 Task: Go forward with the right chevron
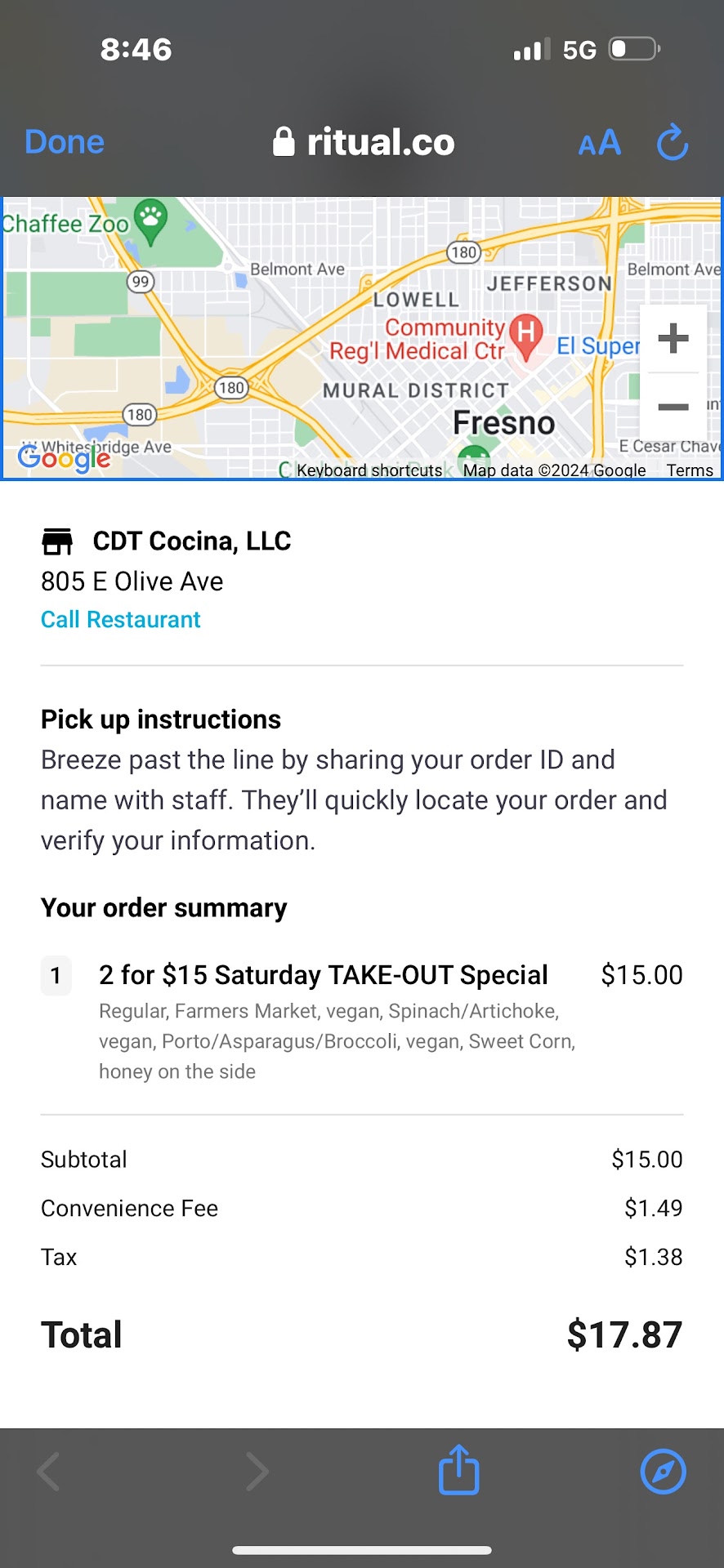(257, 1472)
